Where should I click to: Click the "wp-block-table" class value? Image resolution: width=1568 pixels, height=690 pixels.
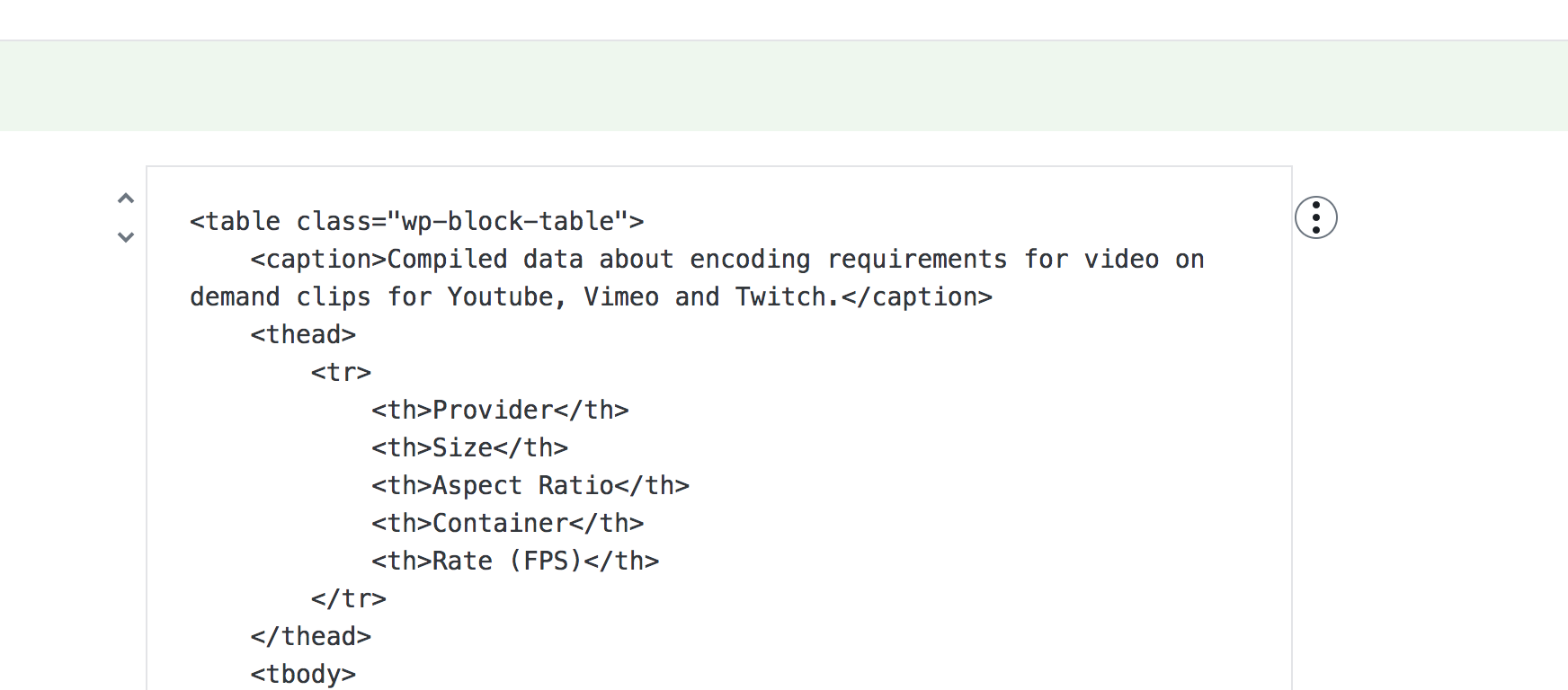click(508, 221)
